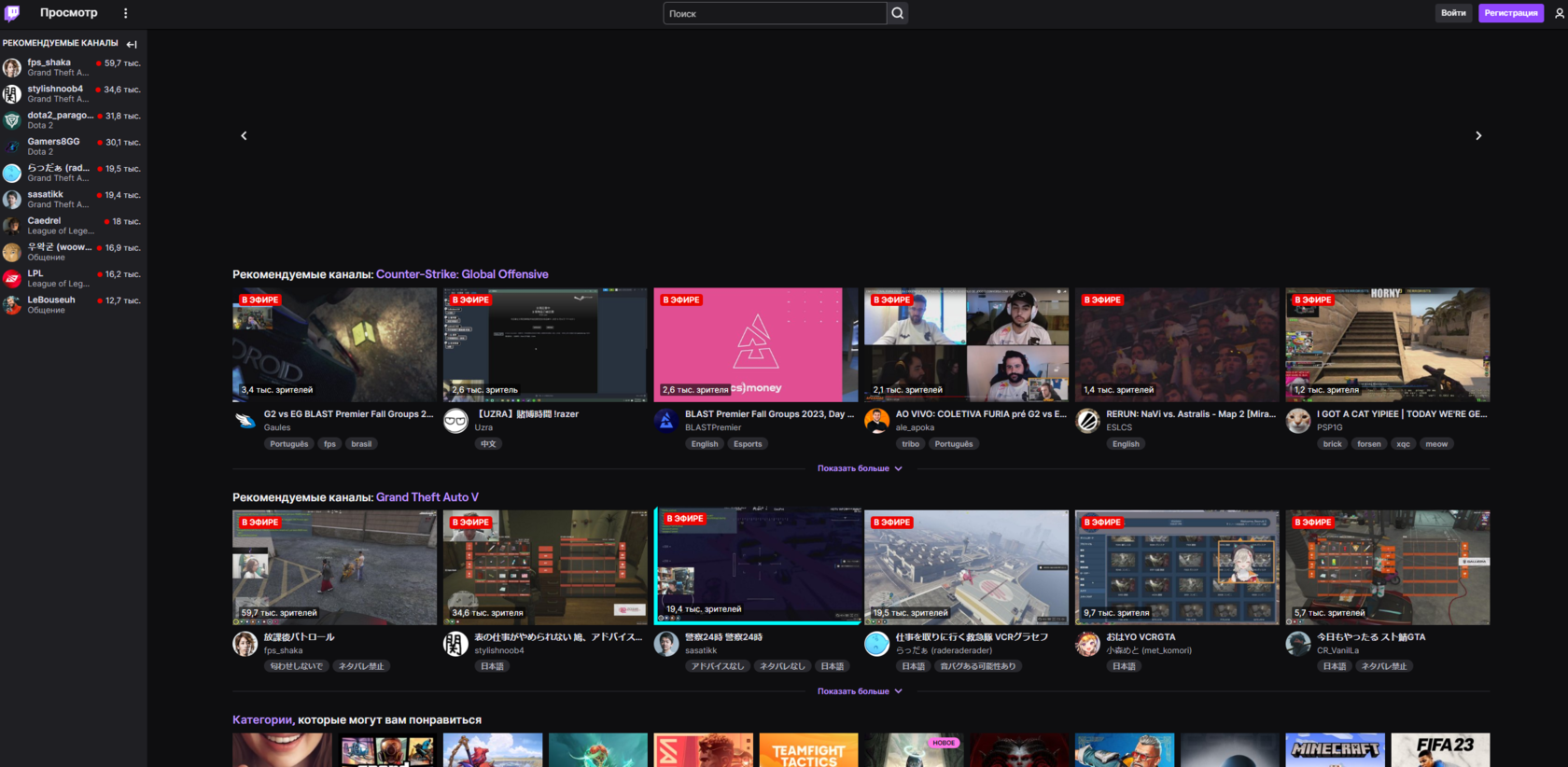1568x767 pixels.
Task: Select the English tag under ESLCS
Action: [x=1126, y=444]
